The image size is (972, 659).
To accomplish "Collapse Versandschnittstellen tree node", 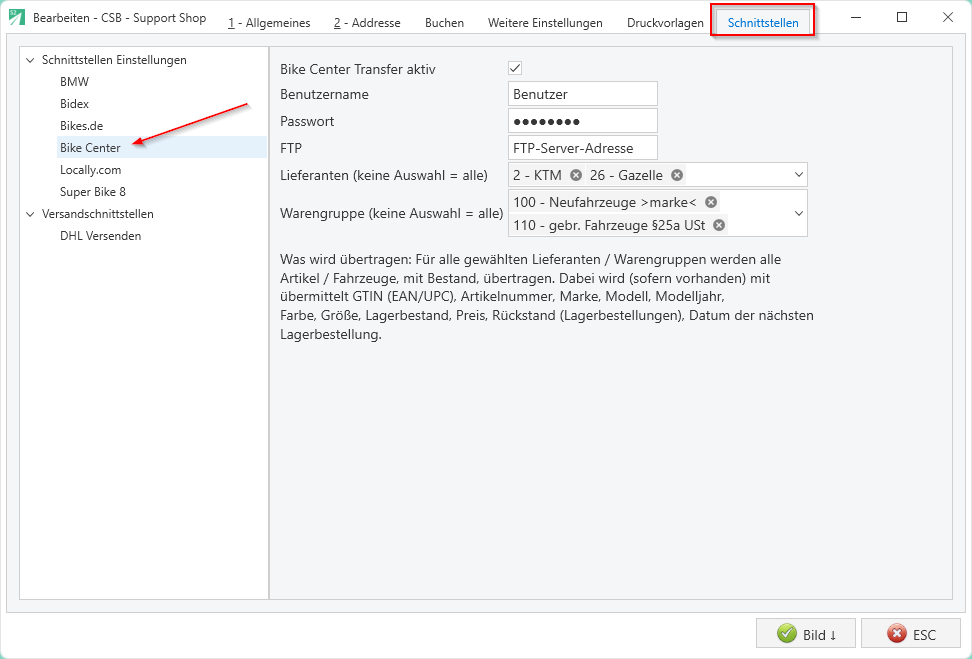I will (x=30, y=214).
